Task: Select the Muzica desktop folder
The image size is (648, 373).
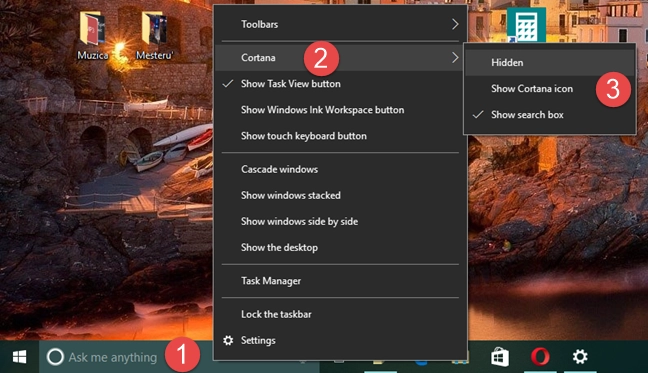Action: 93,36
